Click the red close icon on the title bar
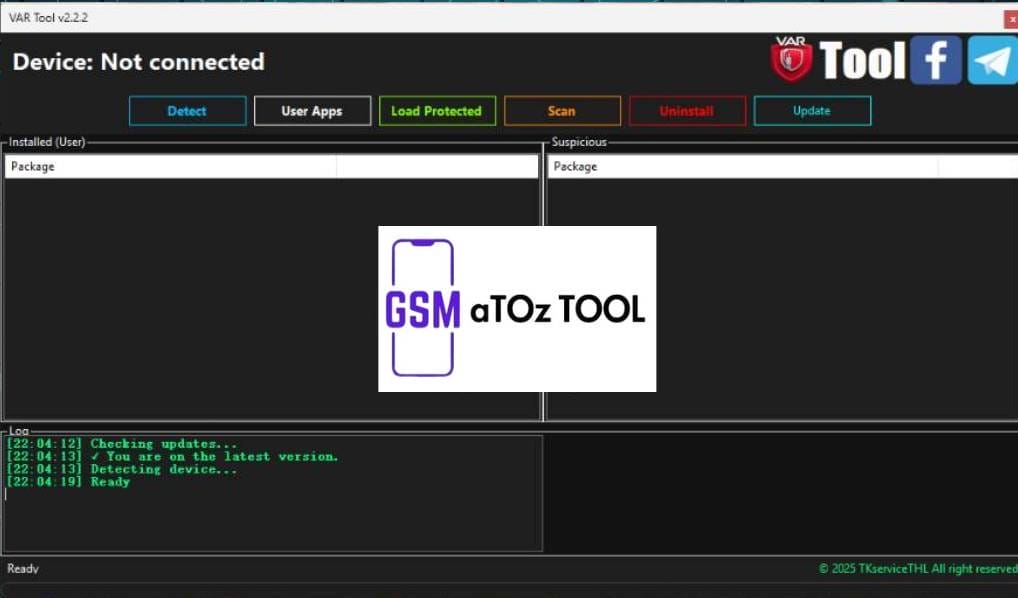Screen dimensions: 1018x598 [x=1010, y=17]
